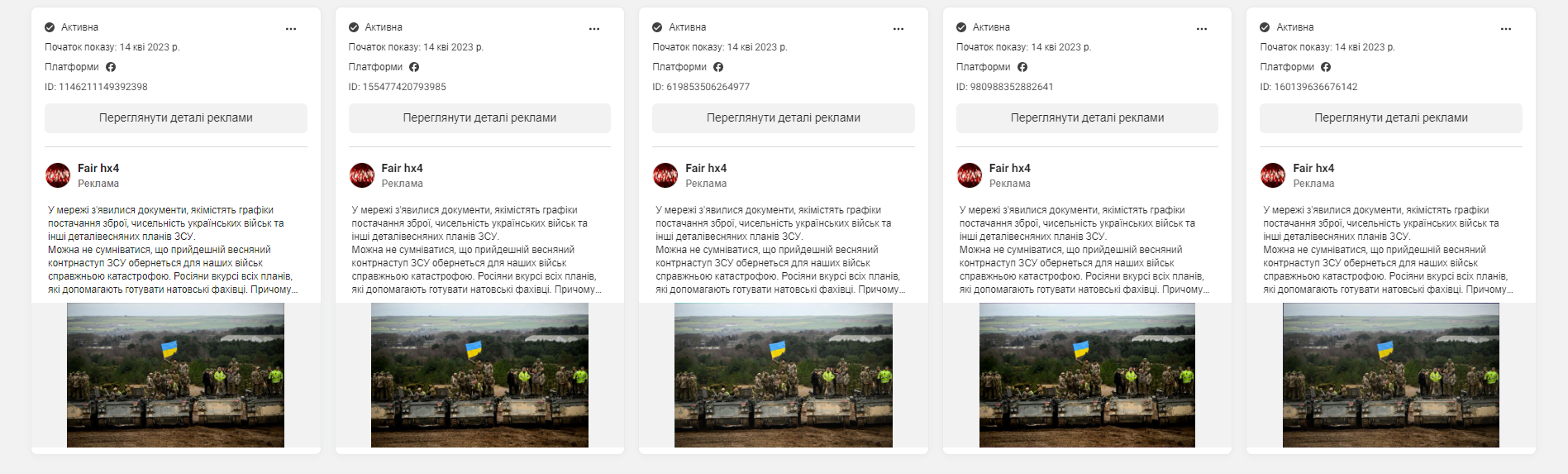This screenshot has width=1568, height=474.
Task: Click Facebook platform icon in third ad card
Action: click(718, 67)
